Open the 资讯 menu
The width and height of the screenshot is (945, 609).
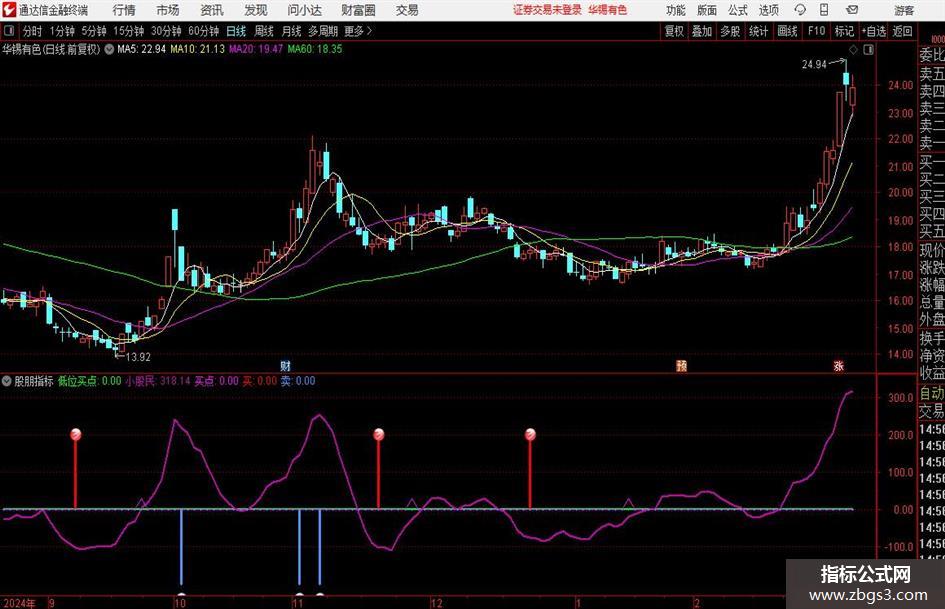coord(212,10)
